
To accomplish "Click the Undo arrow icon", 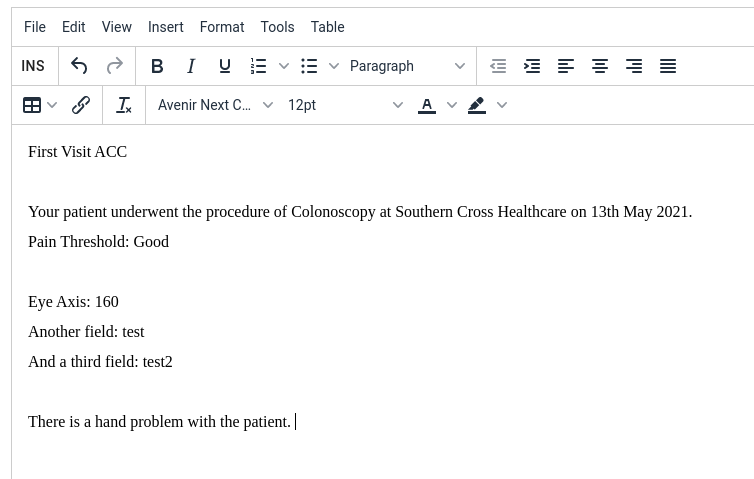I will pos(79,66).
